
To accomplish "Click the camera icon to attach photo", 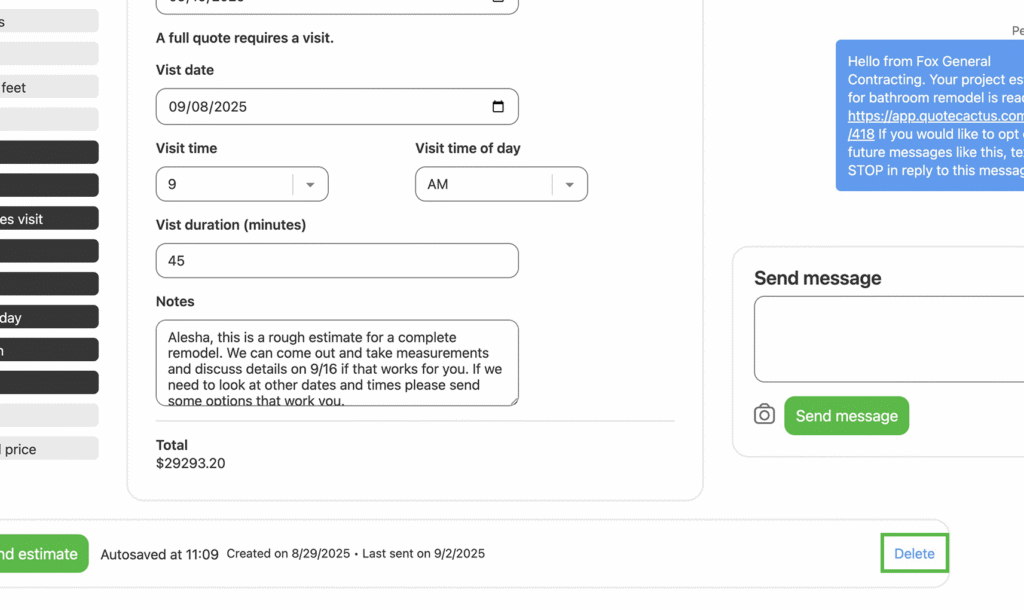I will tap(764, 414).
